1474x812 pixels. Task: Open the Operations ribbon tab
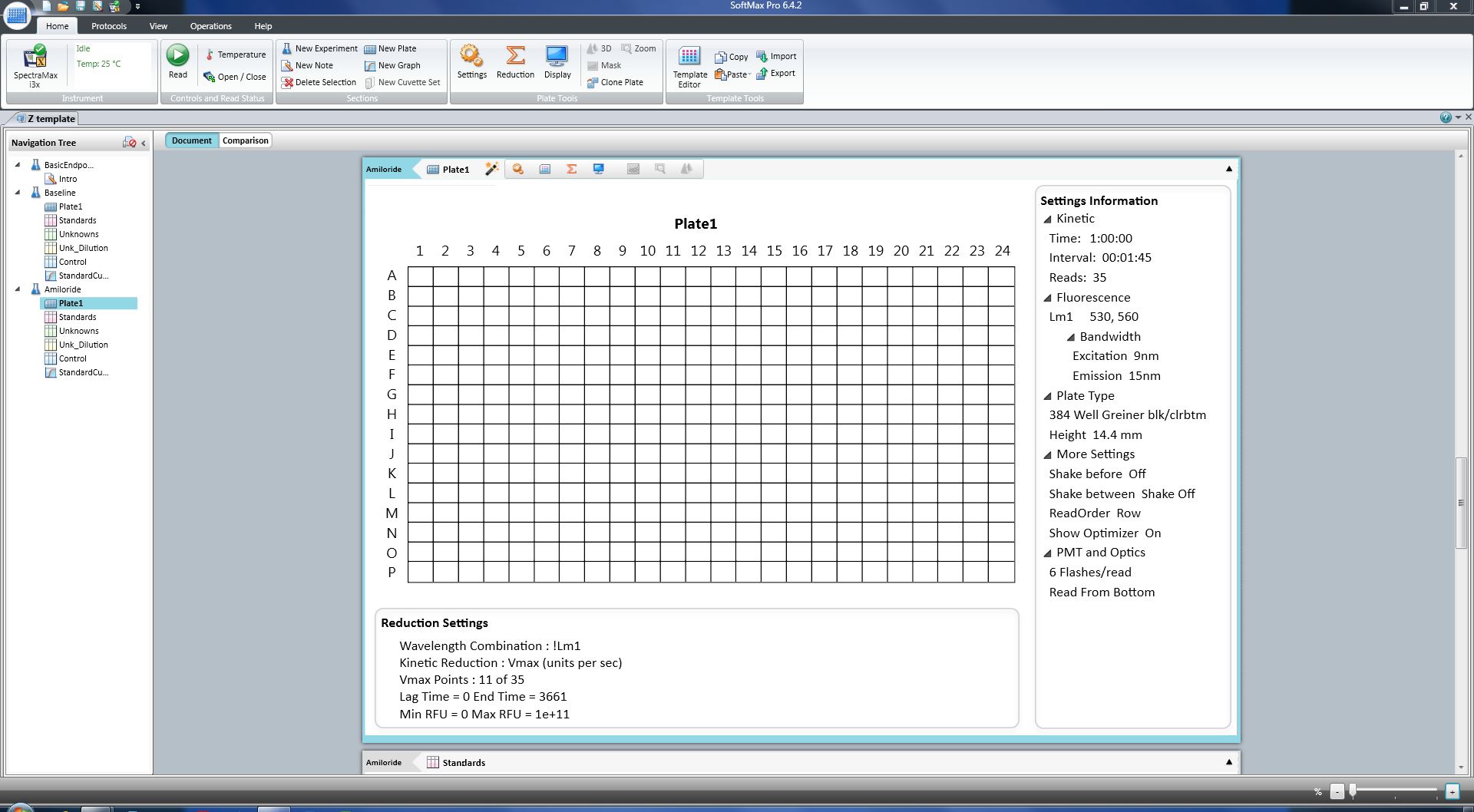pyautogui.click(x=210, y=26)
